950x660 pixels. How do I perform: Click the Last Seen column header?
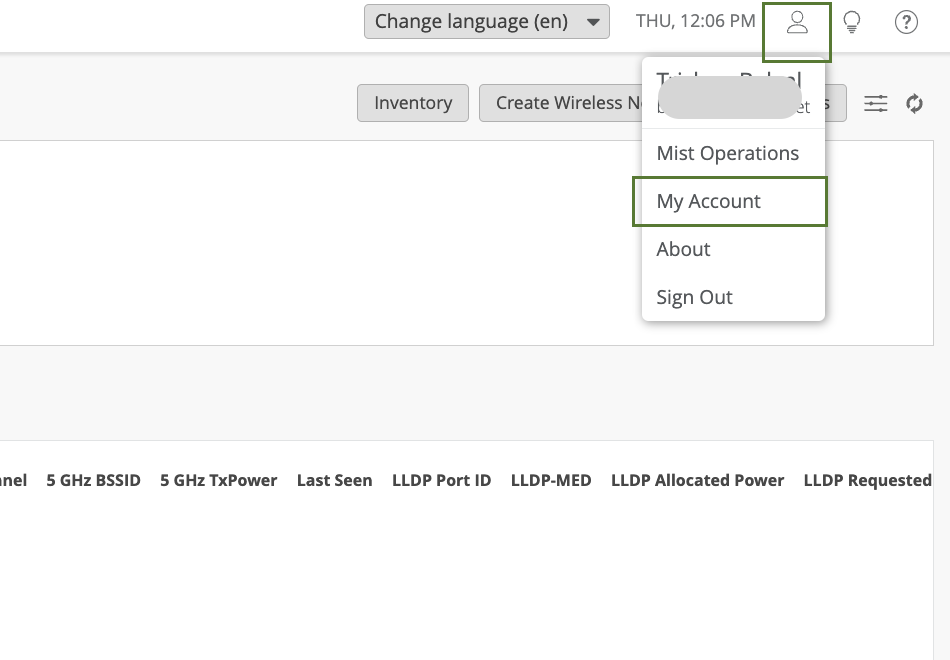pyautogui.click(x=334, y=480)
